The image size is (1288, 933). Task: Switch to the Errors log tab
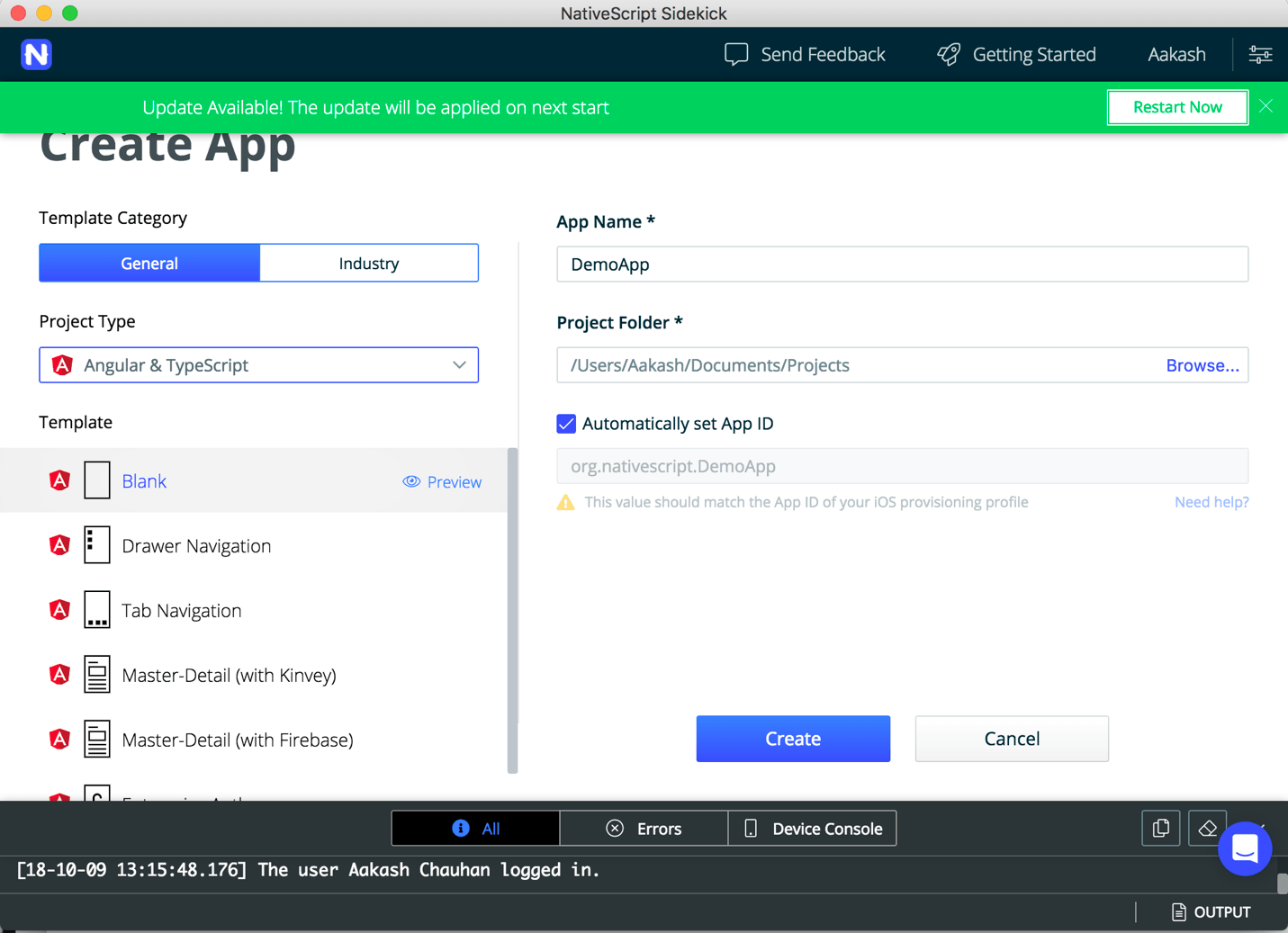(x=644, y=828)
